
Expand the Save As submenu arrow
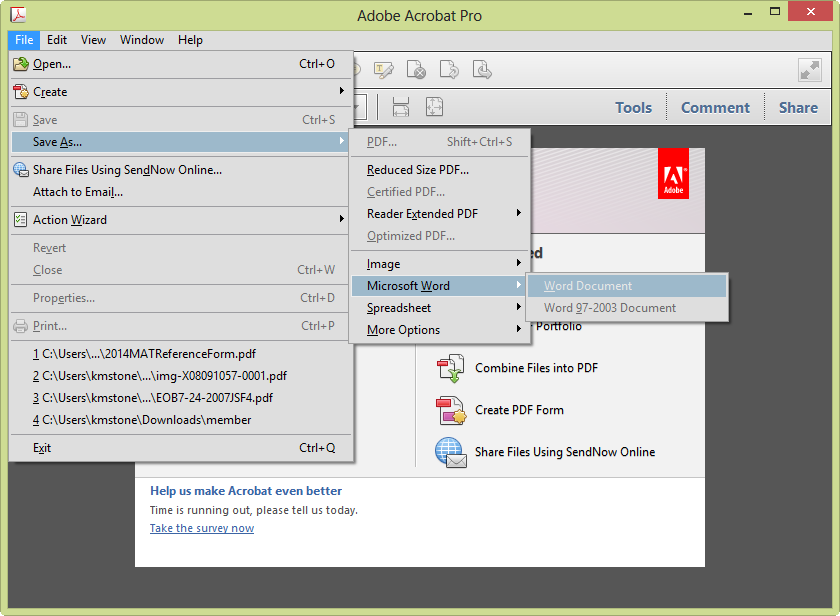tap(341, 140)
